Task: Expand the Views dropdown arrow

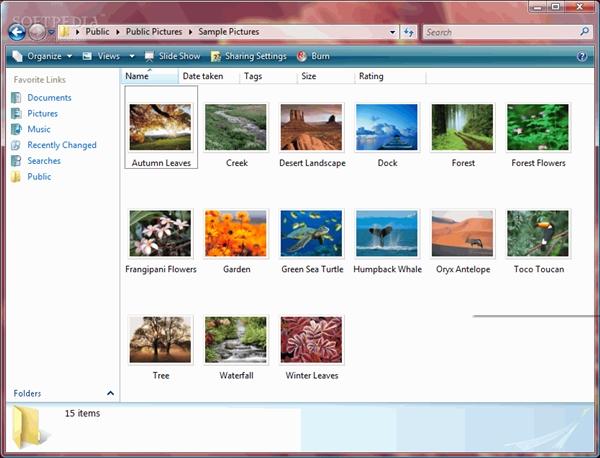Action: click(132, 57)
